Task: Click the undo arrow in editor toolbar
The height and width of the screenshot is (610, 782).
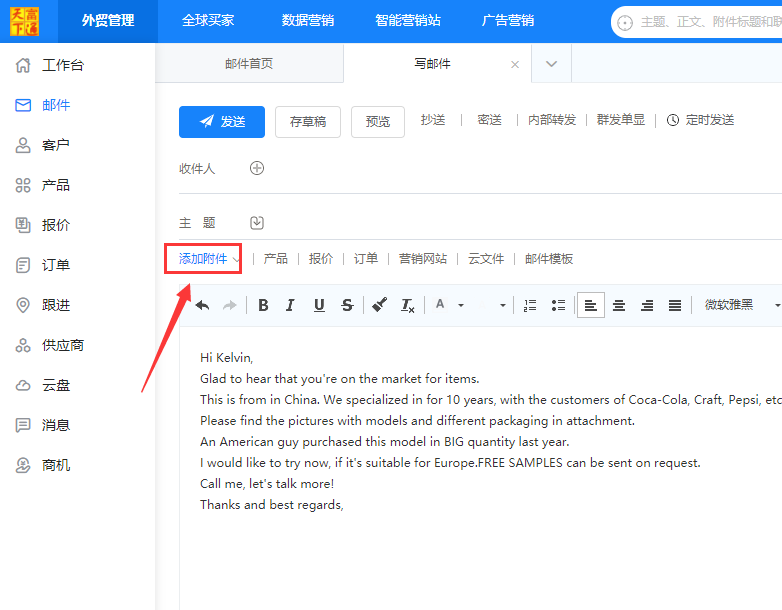Action: pyautogui.click(x=202, y=305)
